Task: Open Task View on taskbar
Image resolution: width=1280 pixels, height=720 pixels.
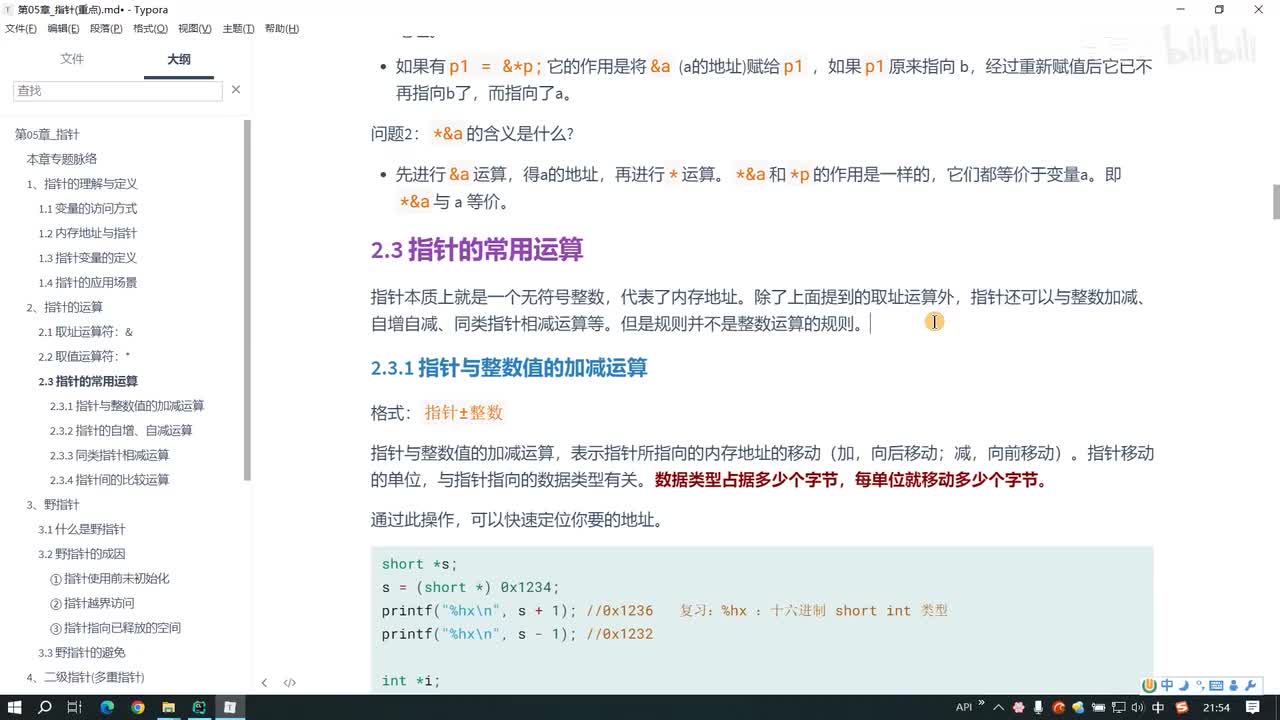Action: point(74,707)
